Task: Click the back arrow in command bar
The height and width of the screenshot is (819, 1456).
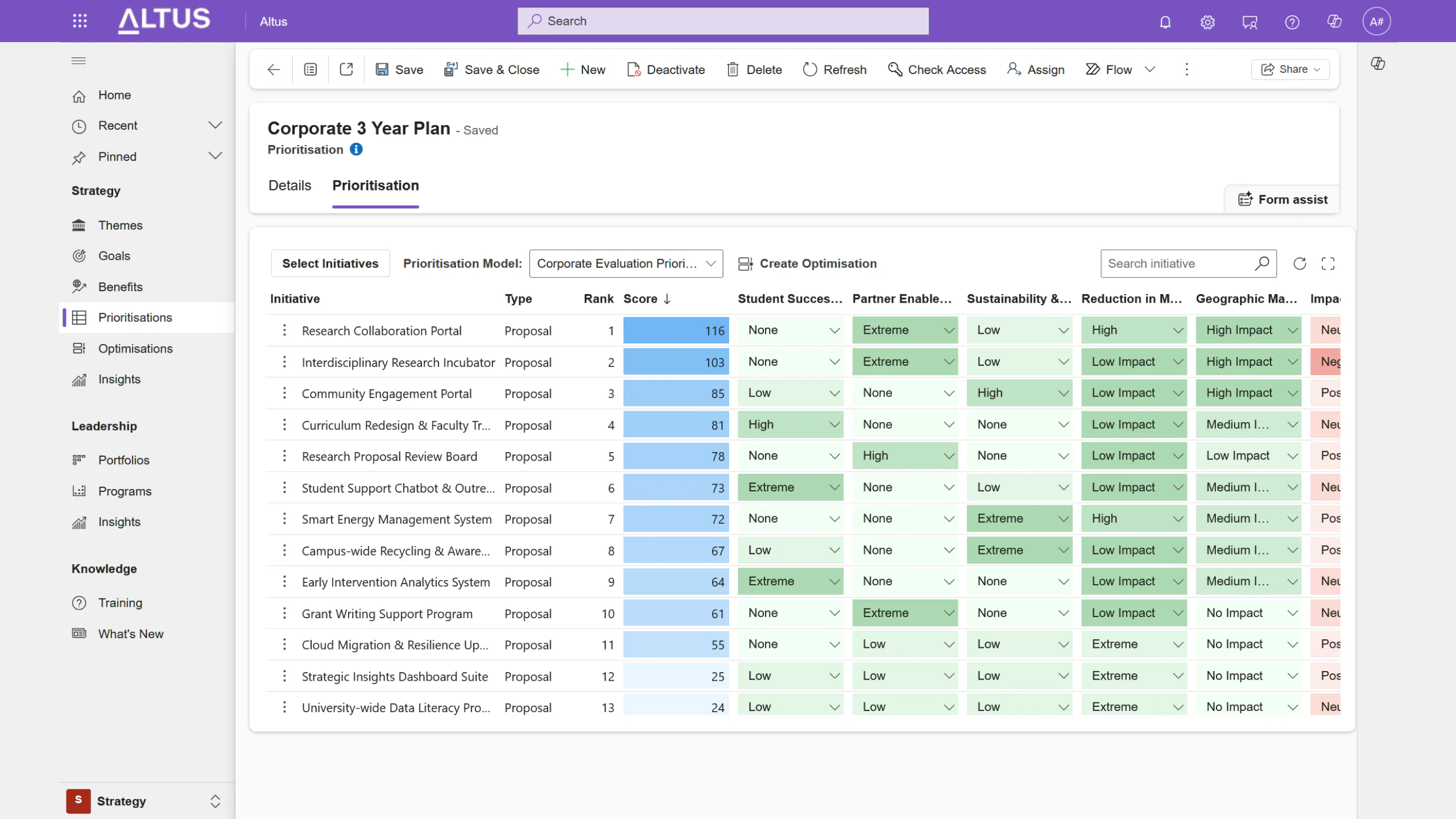Action: click(274, 69)
